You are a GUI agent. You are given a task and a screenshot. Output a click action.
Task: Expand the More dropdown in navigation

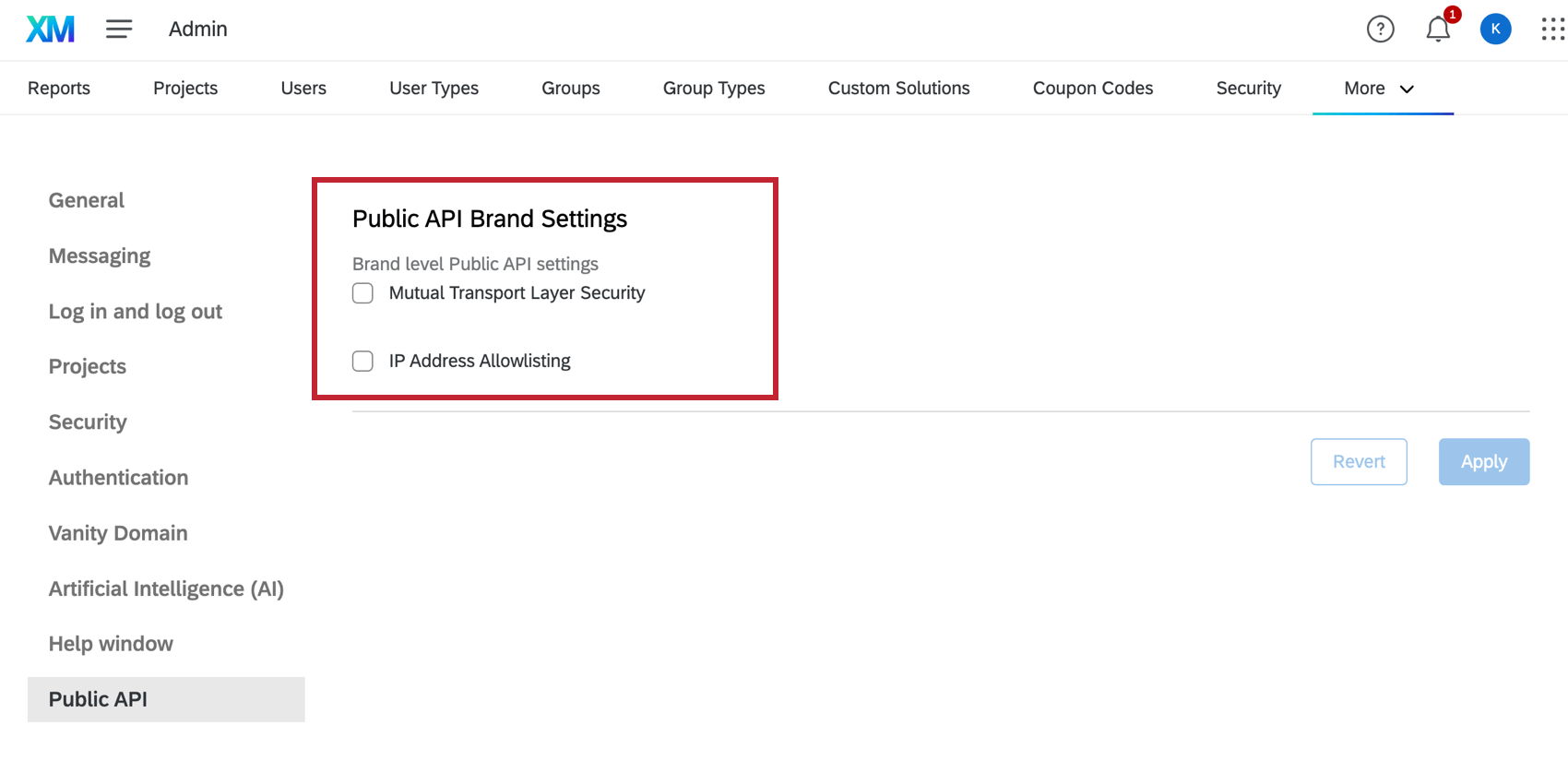pos(1379,89)
